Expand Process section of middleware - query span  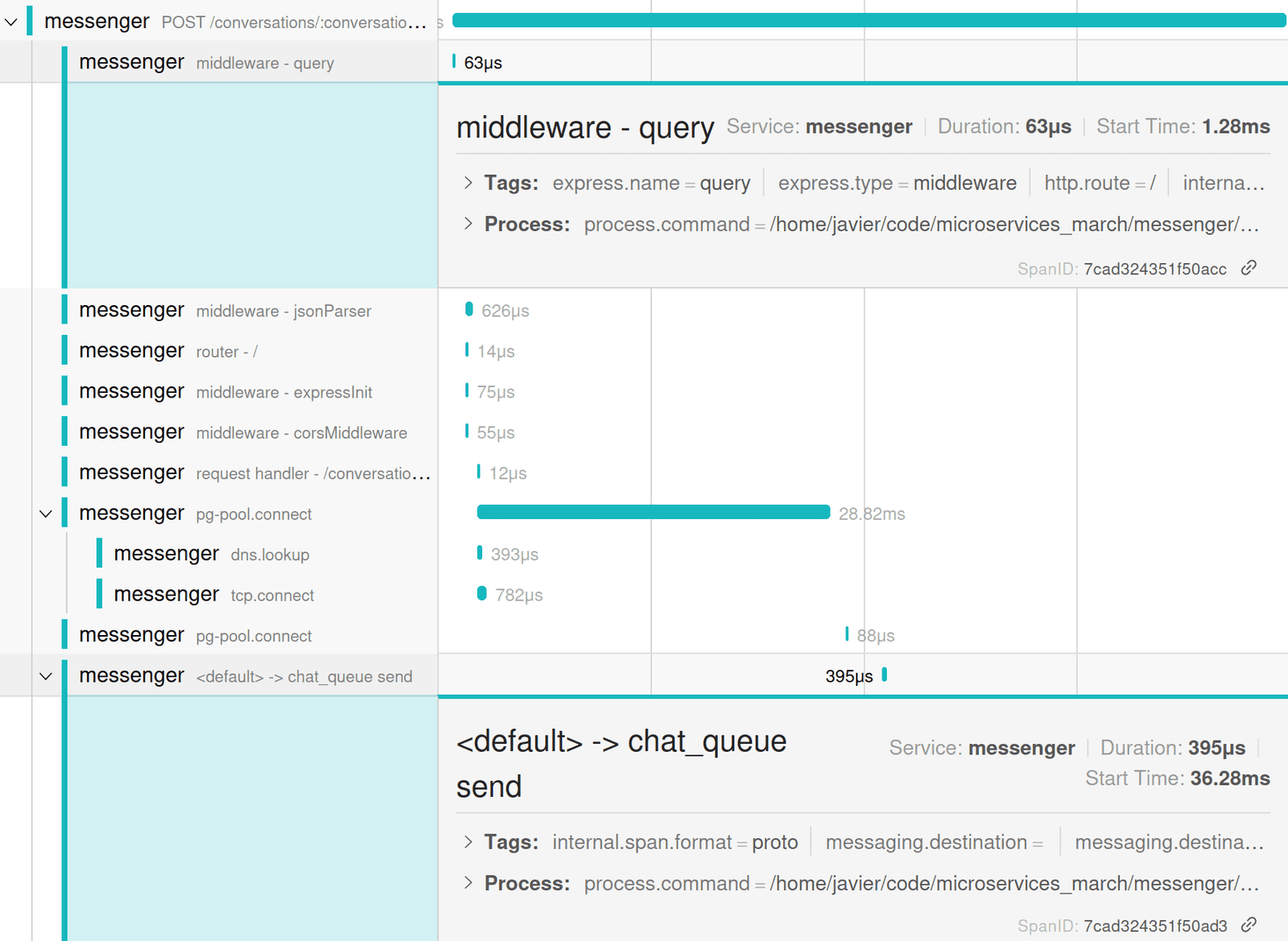(469, 225)
